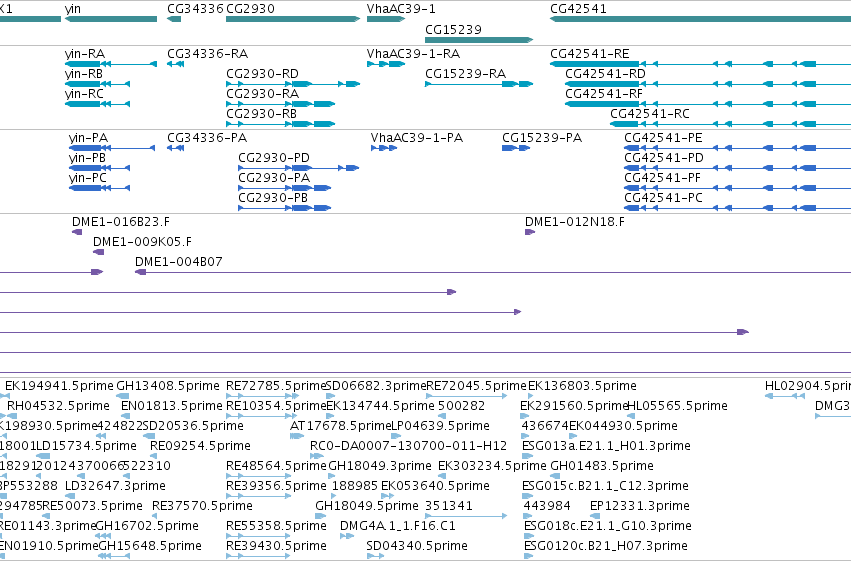Image resolution: width=851 pixels, height=561 pixels.
Task: Open EST EK303234.5prime
Action: click(x=492, y=467)
